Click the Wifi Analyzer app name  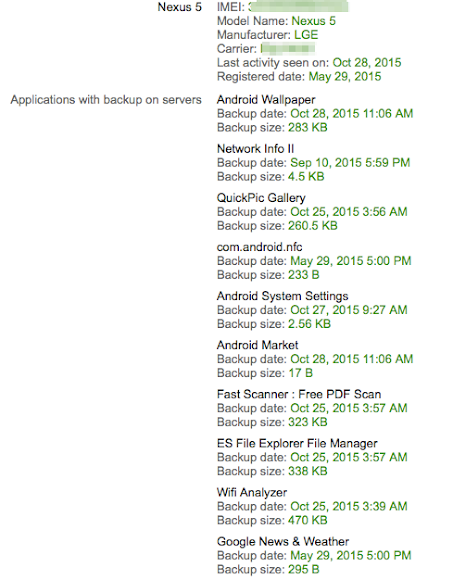252,493
